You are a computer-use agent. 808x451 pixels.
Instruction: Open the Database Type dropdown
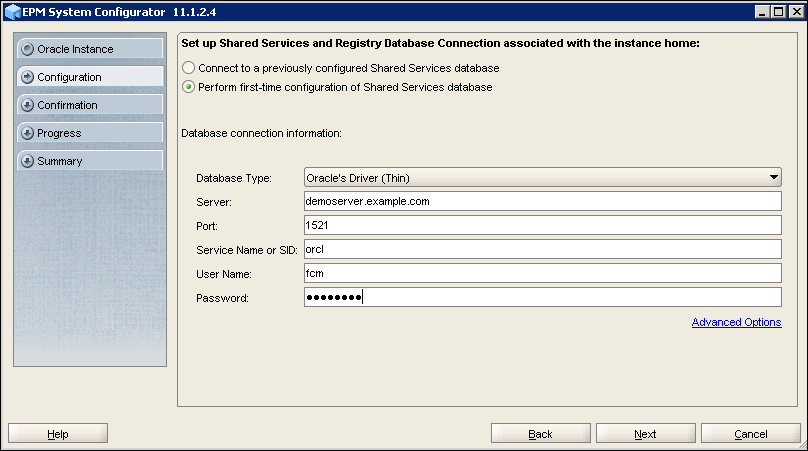543,177
